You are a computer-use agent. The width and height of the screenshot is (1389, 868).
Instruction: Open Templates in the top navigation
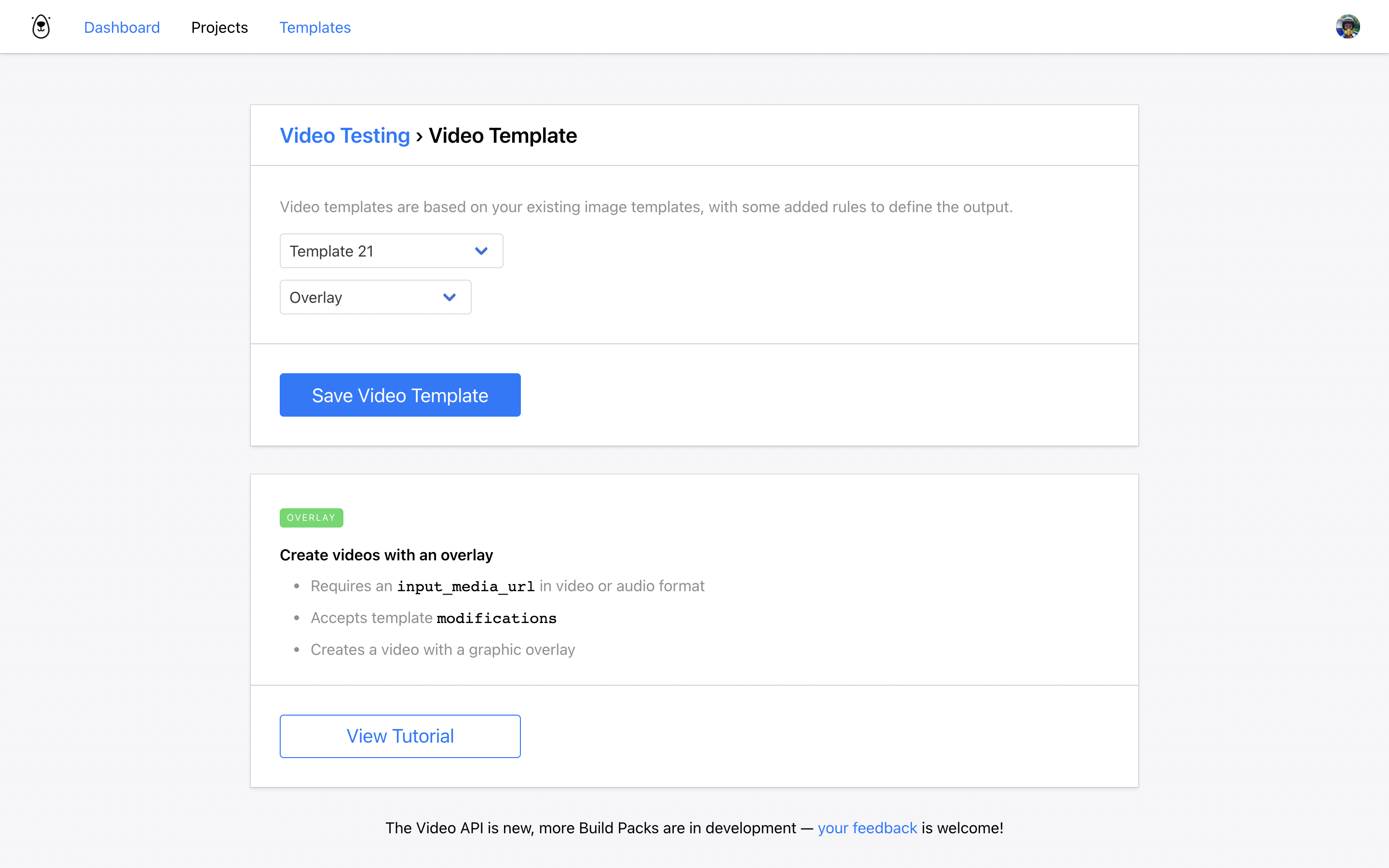(x=314, y=27)
